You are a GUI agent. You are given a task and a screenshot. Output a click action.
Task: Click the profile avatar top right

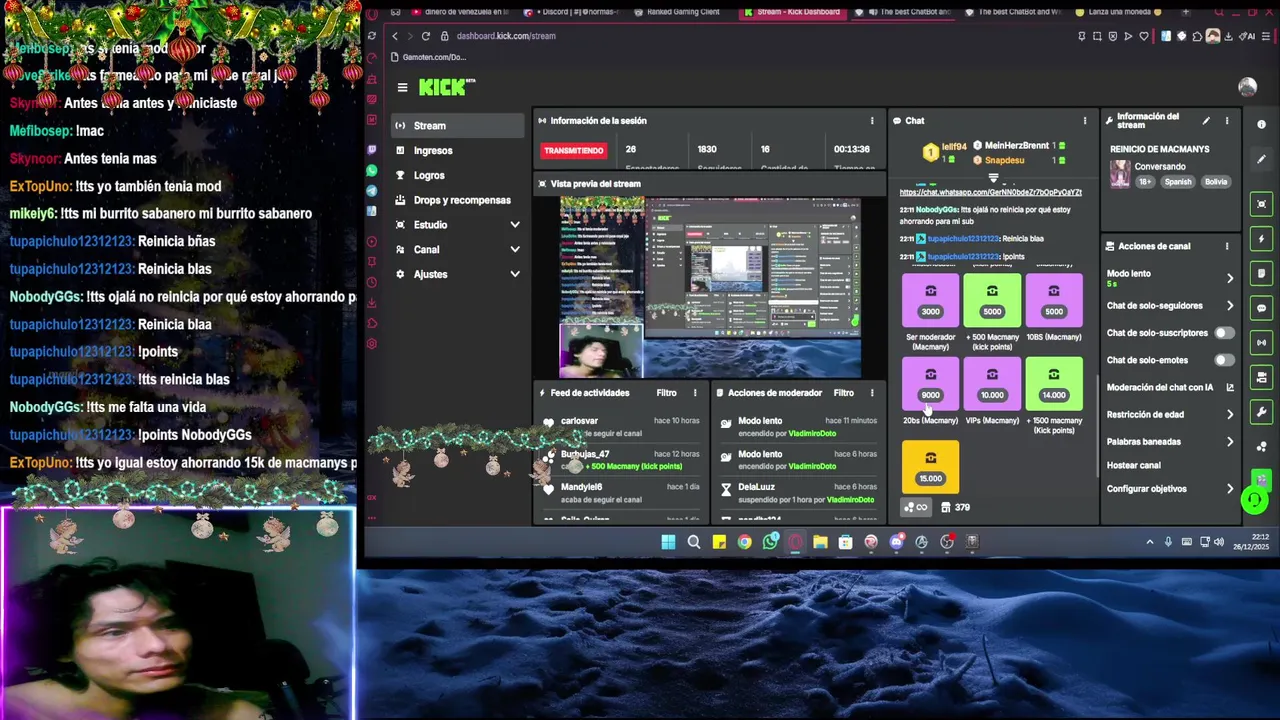click(1247, 87)
